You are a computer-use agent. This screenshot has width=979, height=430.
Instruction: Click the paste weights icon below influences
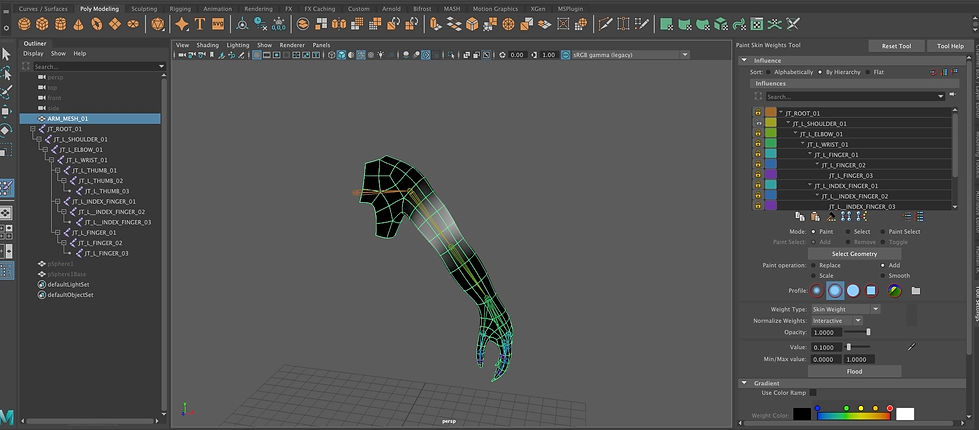815,217
